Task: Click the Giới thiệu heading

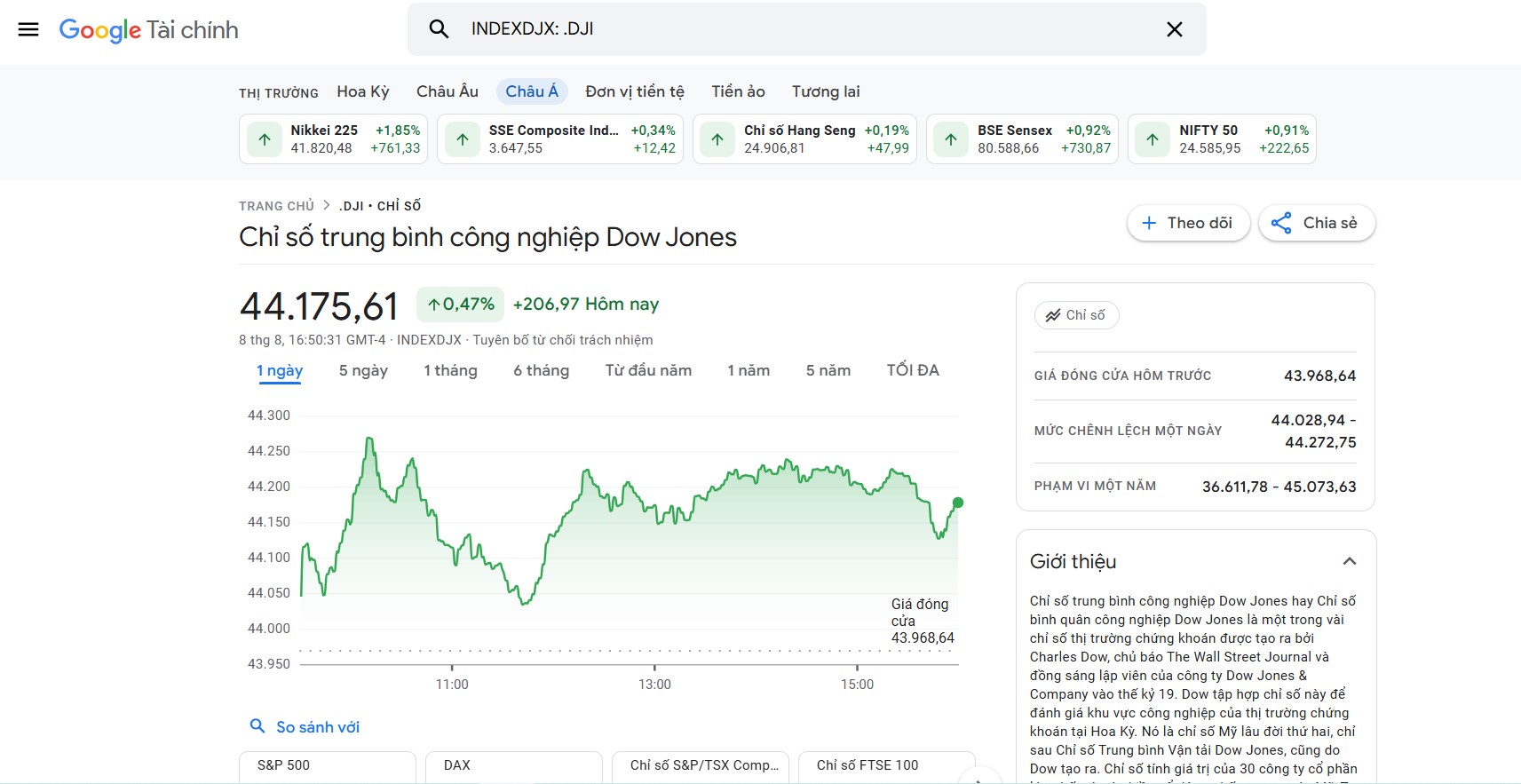Action: click(x=1073, y=561)
